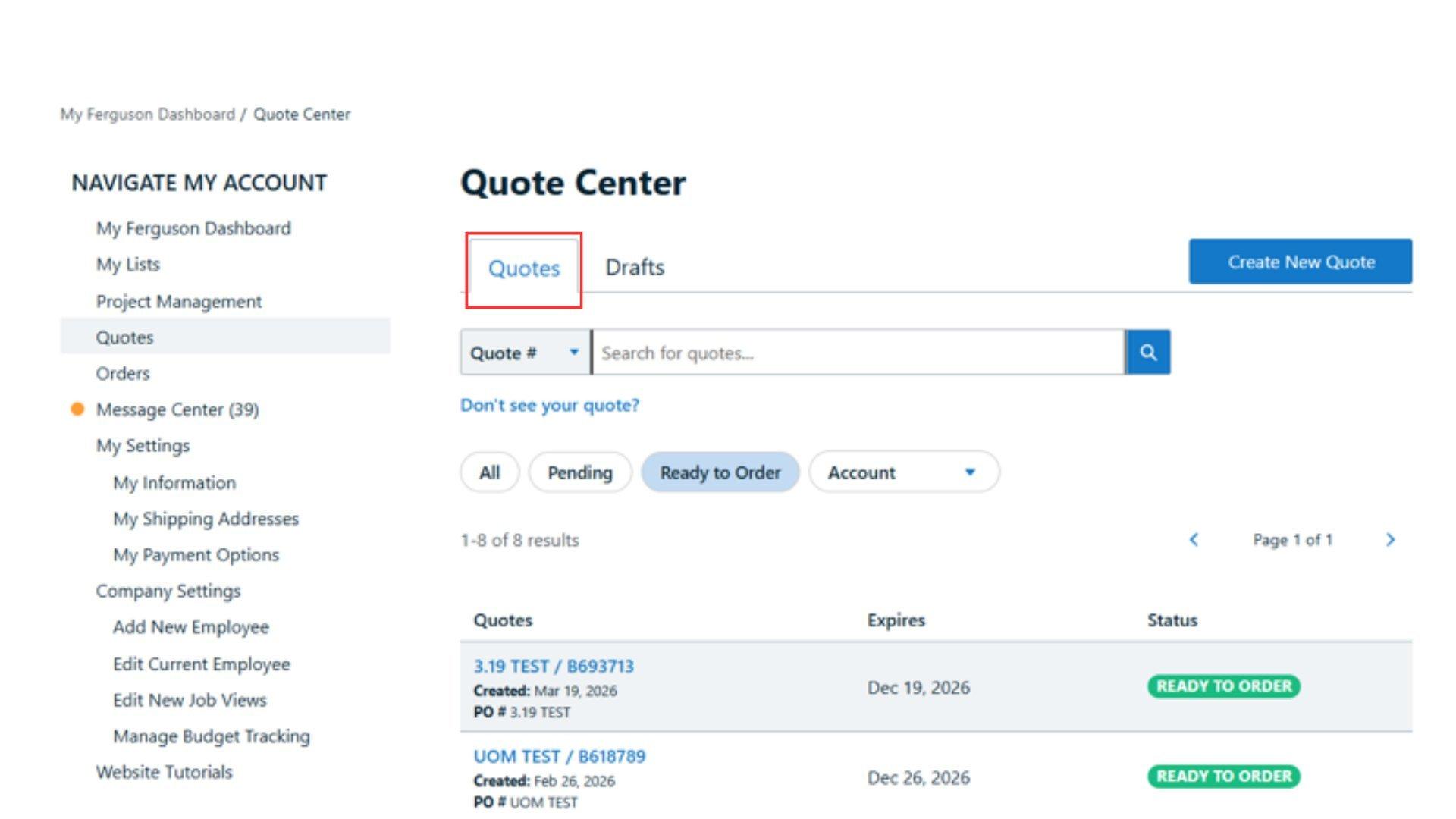Click READY TO ORDER badge for 3.19 TEST
Image resolution: width=1456 pixels, height=819 pixels.
pyautogui.click(x=1223, y=686)
